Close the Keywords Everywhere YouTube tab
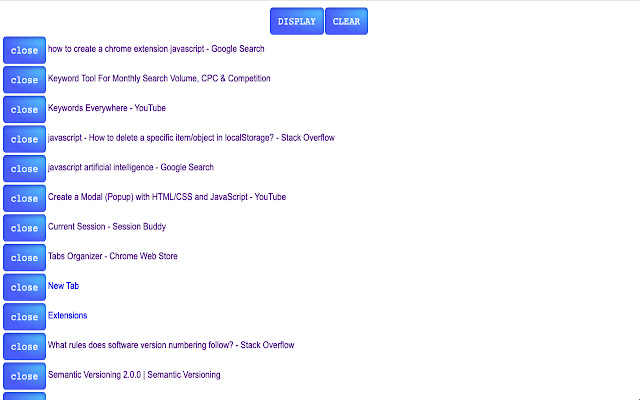This screenshot has height=400, width=640. (x=24, y=109)
